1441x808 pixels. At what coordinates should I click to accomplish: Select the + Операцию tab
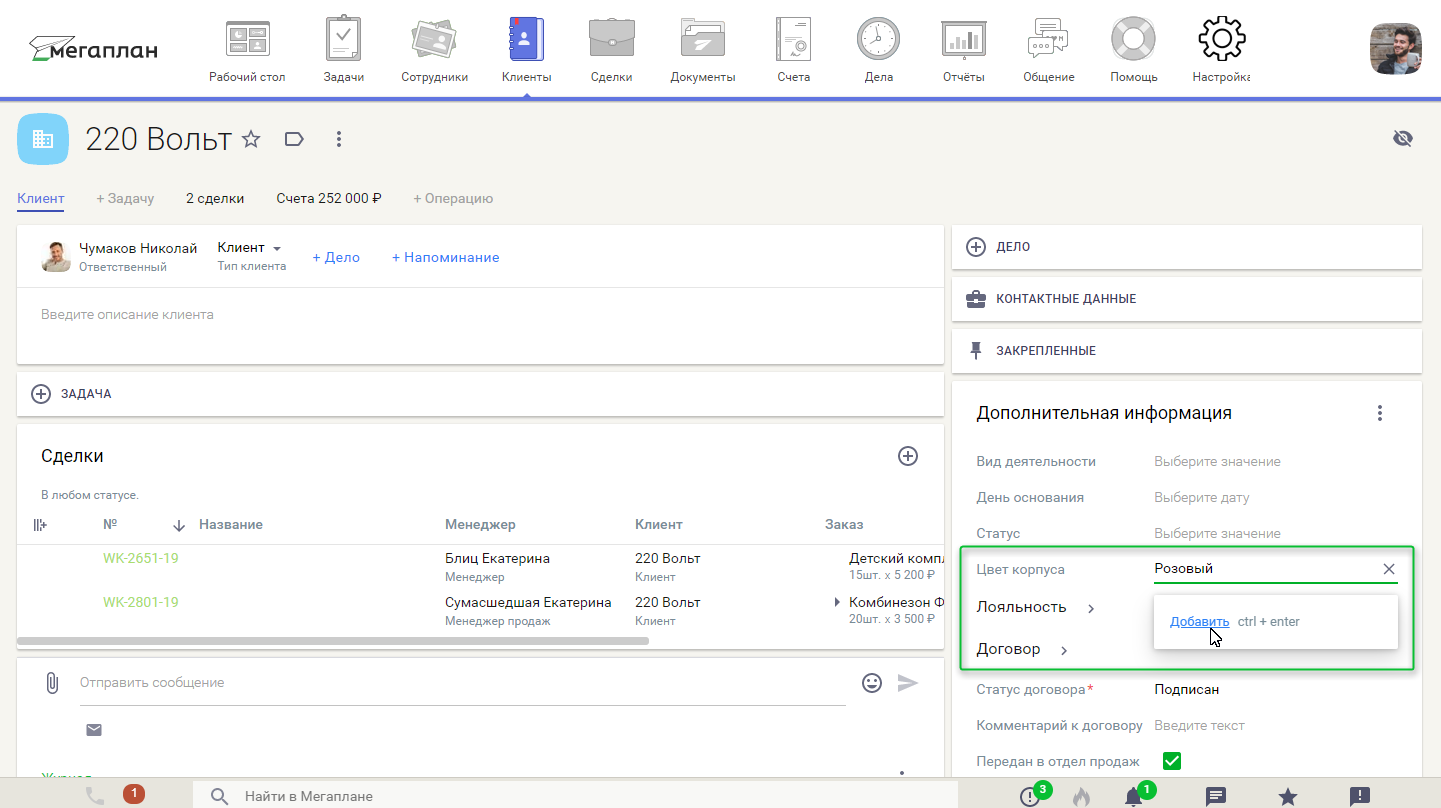[x=453, y=198]
